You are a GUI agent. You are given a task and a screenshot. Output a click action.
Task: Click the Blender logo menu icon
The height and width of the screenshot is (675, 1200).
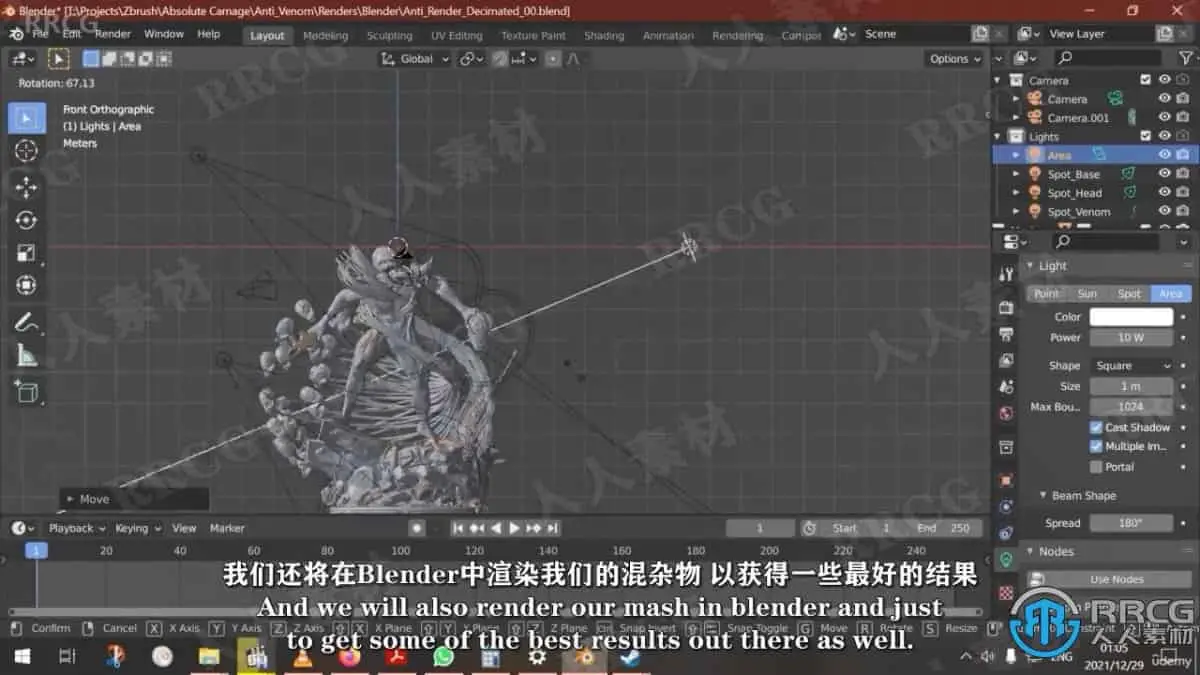coord(16,34)
